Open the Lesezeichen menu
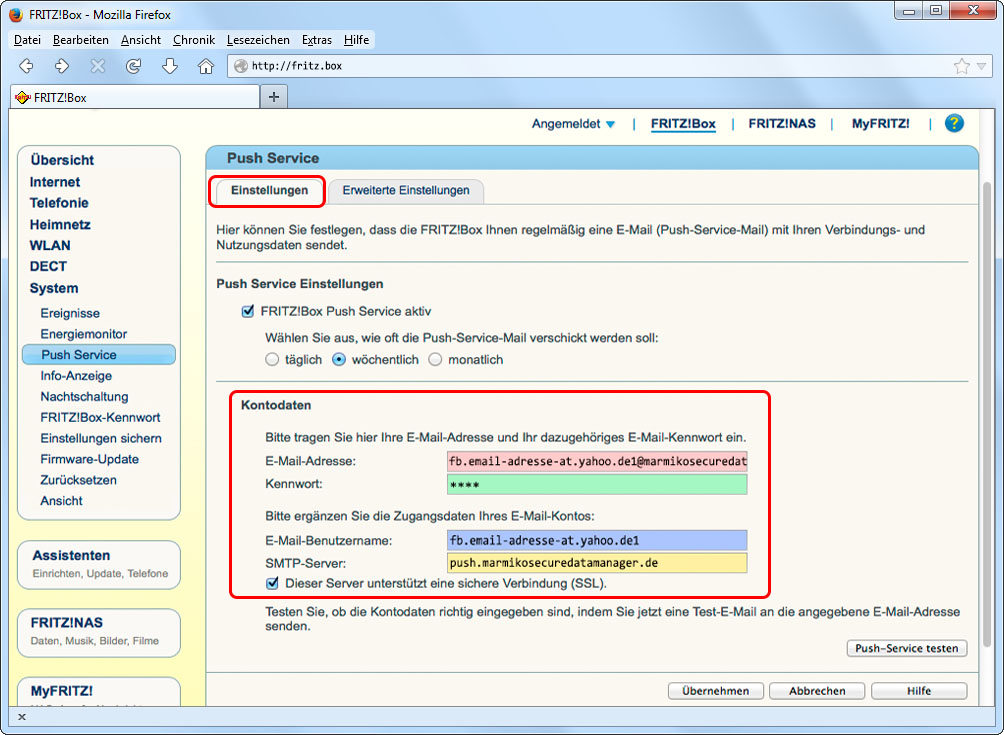The width and height of the screenshot is (1004, 735). tap(258, 40)
